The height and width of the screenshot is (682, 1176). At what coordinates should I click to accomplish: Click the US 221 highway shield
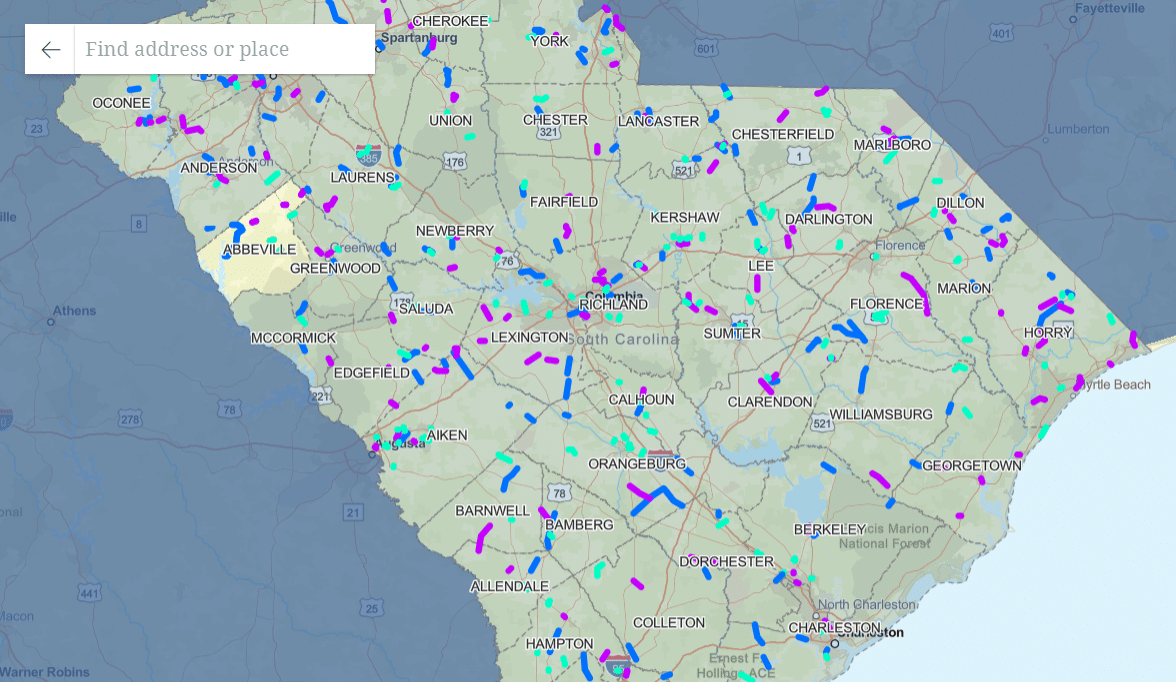321,396
